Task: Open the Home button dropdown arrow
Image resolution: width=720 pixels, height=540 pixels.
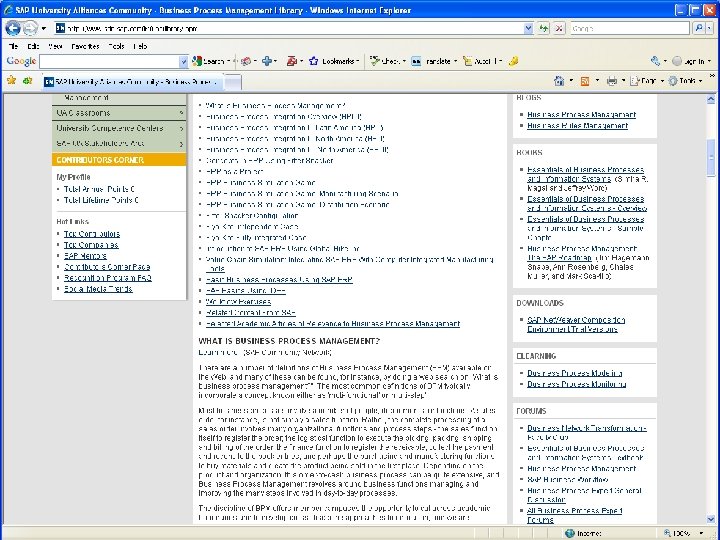Action: [571, 81]
